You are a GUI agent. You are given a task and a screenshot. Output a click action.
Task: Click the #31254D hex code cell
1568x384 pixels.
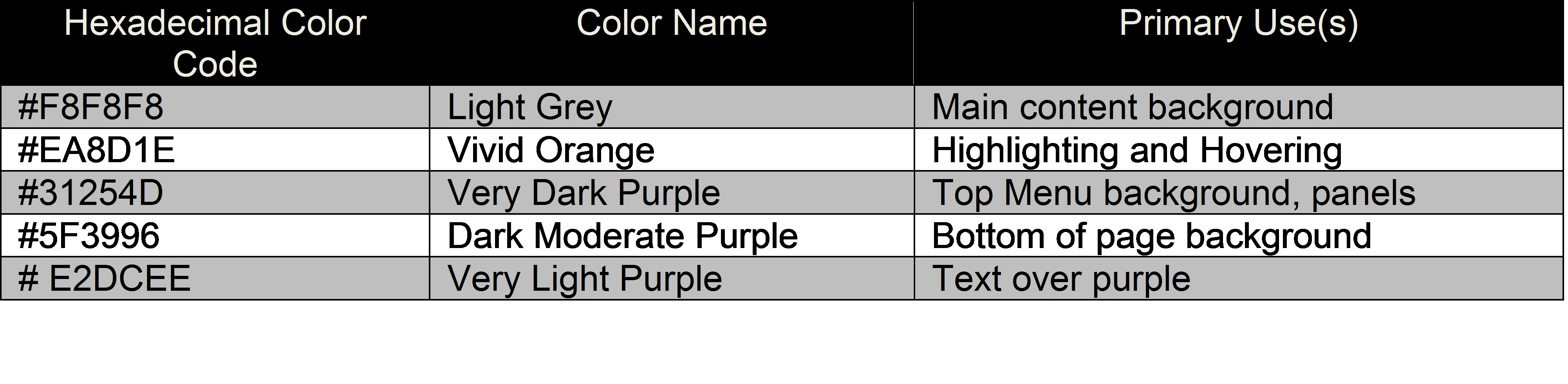pyautogui.click(x=91, y=193)
